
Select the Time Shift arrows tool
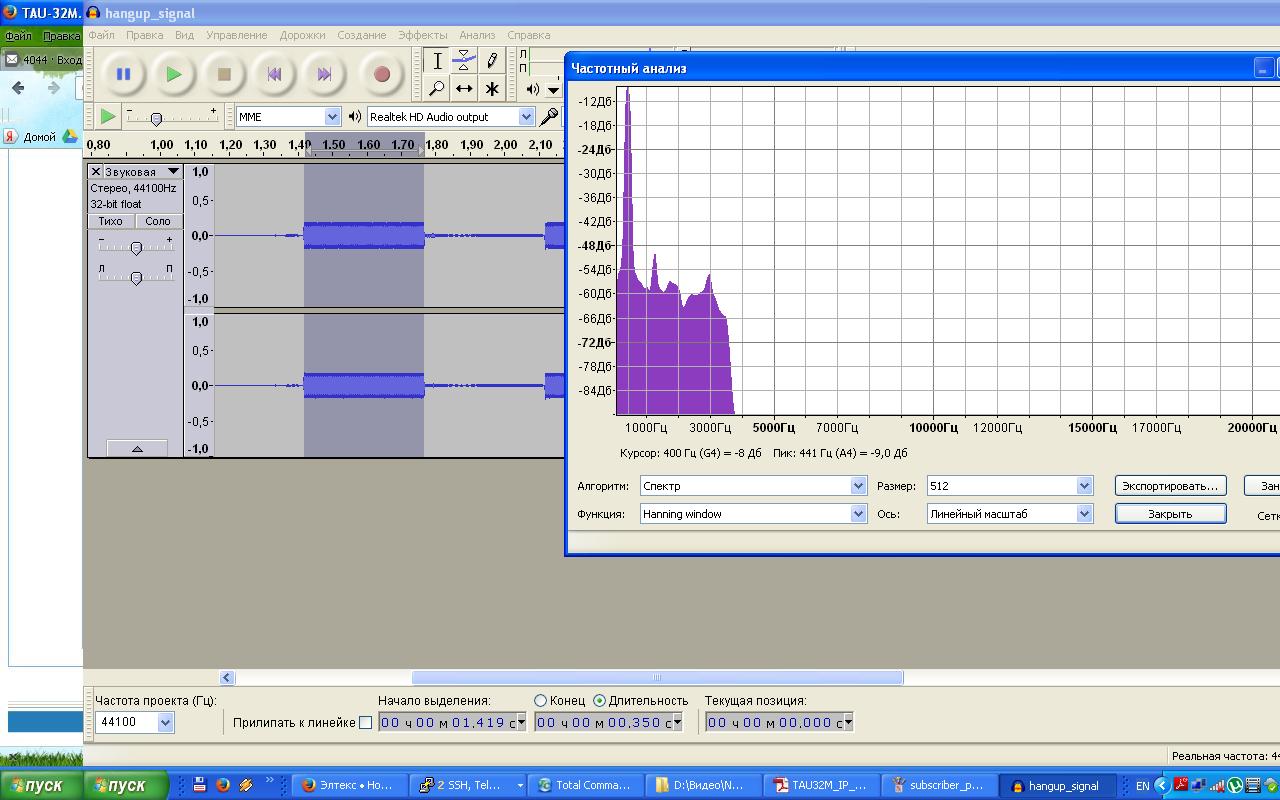(x=464, y=88)
